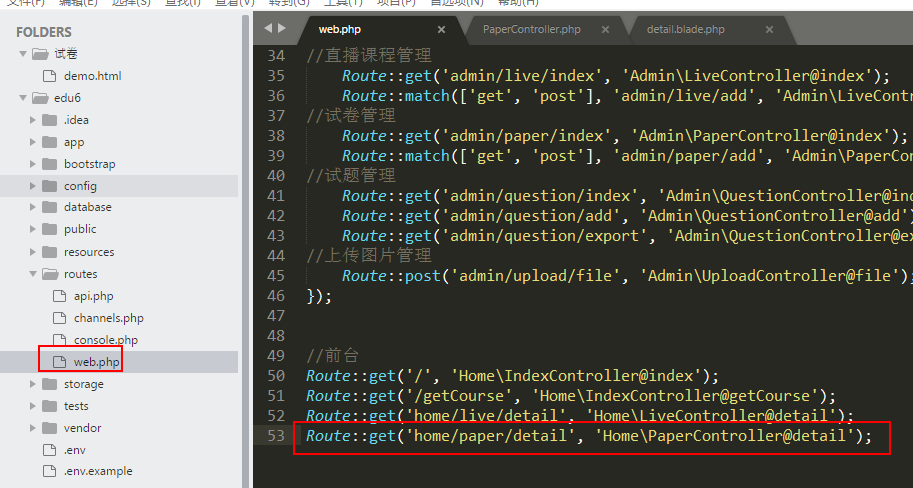Click the folder icon next to vendor
Screen dimensions: 913x488
[49, 428]
